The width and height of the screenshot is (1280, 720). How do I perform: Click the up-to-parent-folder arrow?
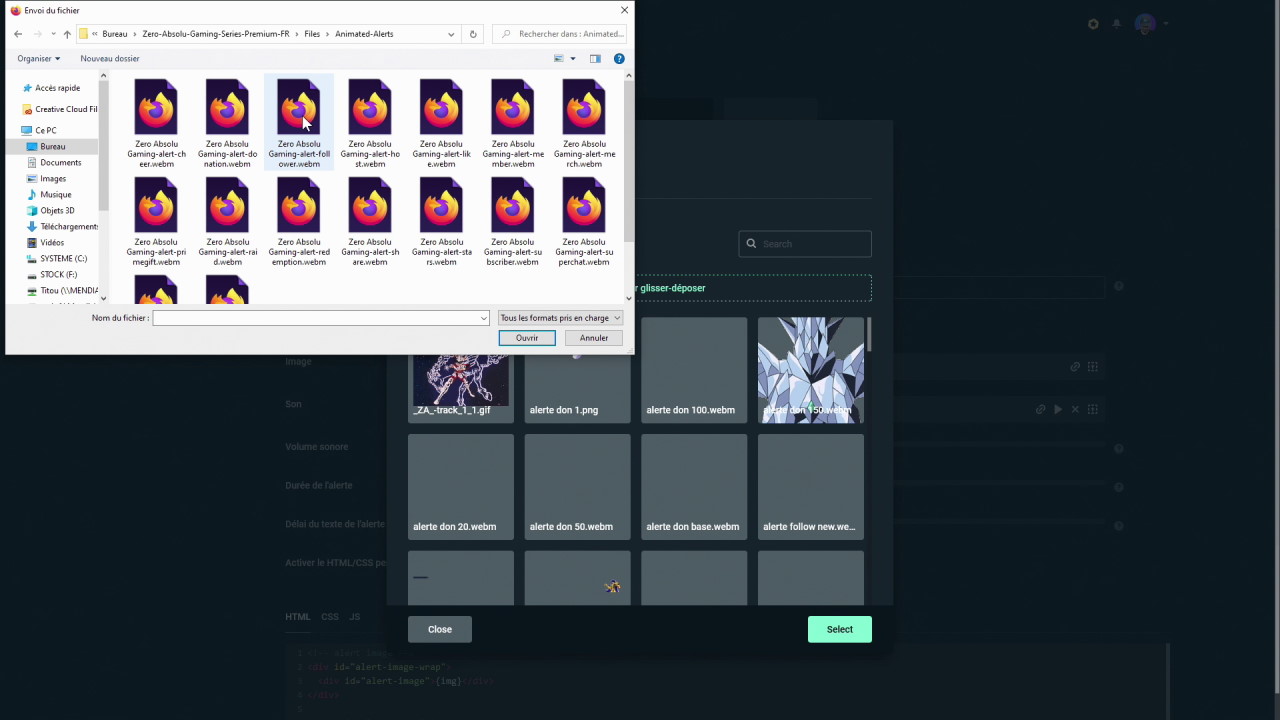66,33
